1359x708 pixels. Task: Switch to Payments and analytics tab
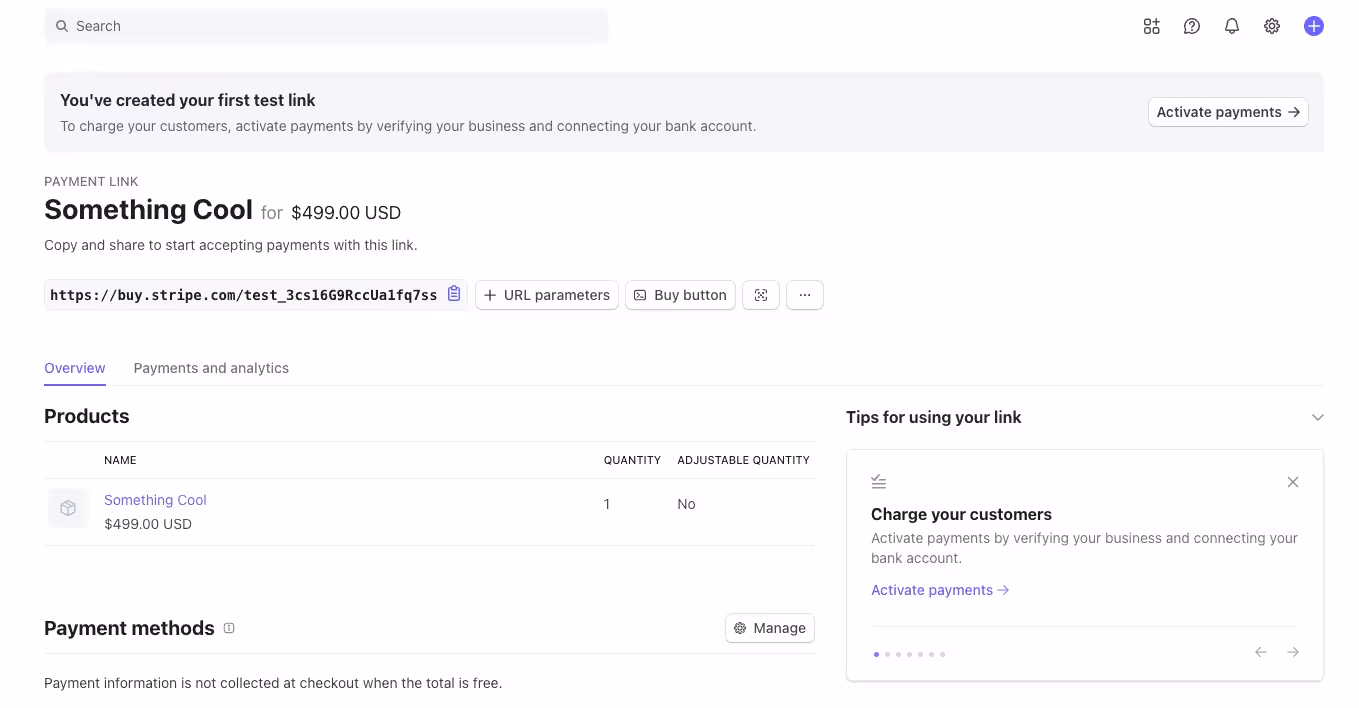point(211,368)
